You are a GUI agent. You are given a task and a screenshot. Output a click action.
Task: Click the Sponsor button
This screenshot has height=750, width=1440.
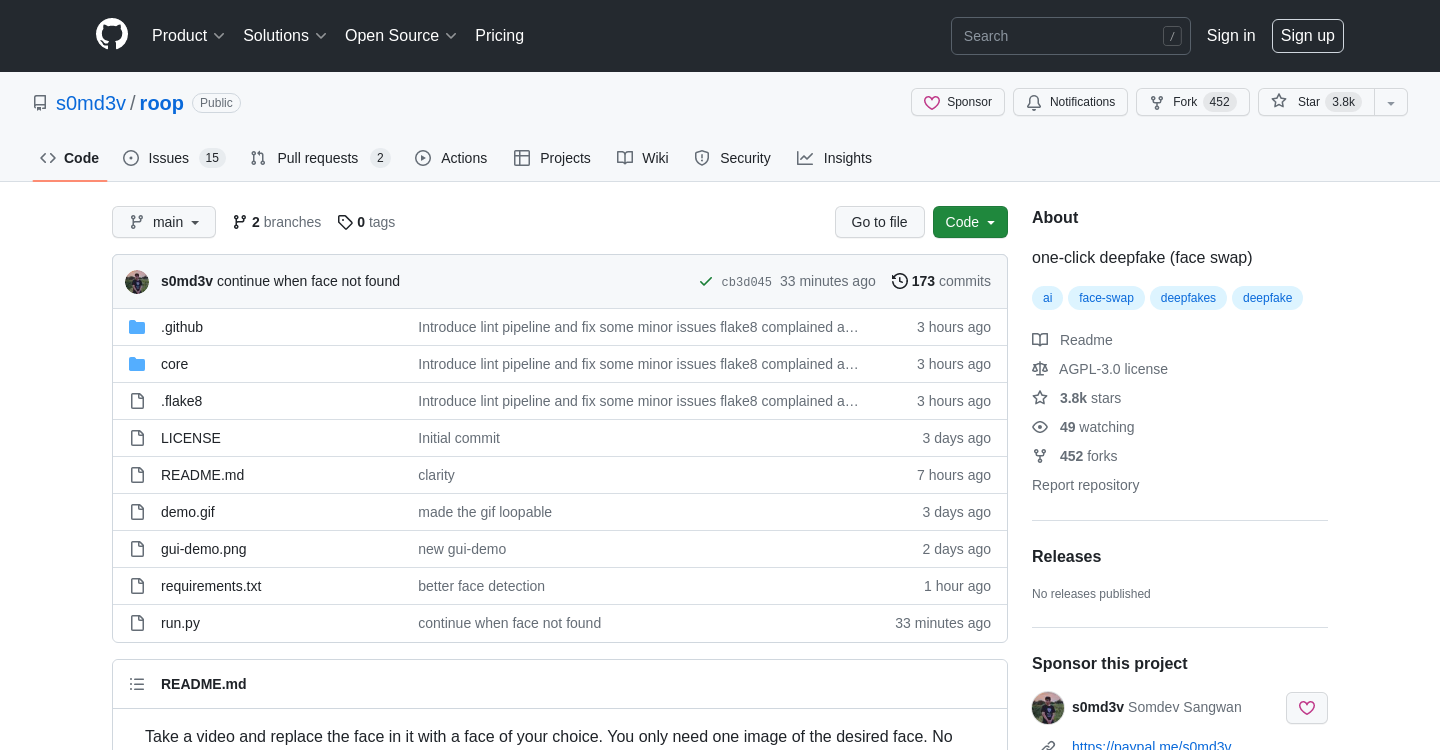(958, 102)
